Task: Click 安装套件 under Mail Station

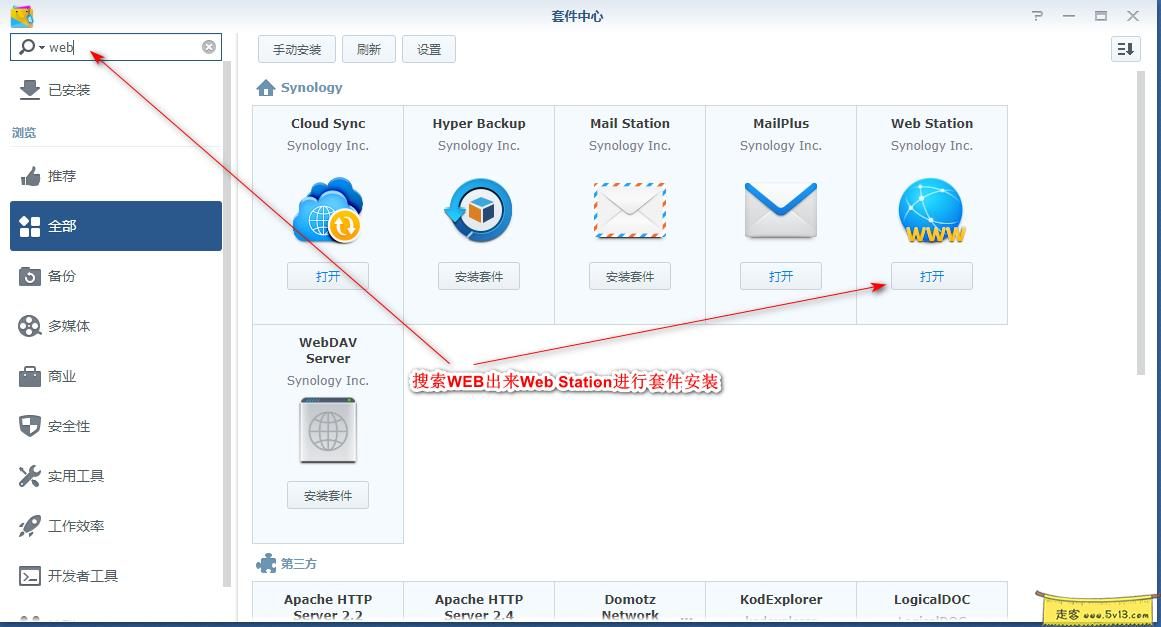Action: pos(629,276)
